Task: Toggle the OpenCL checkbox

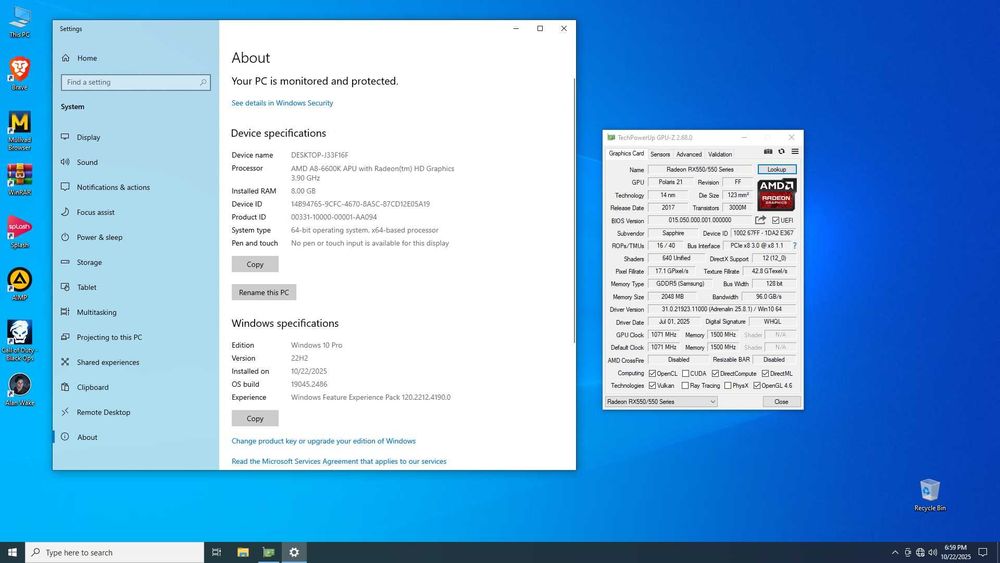Action: pos(652,374)
